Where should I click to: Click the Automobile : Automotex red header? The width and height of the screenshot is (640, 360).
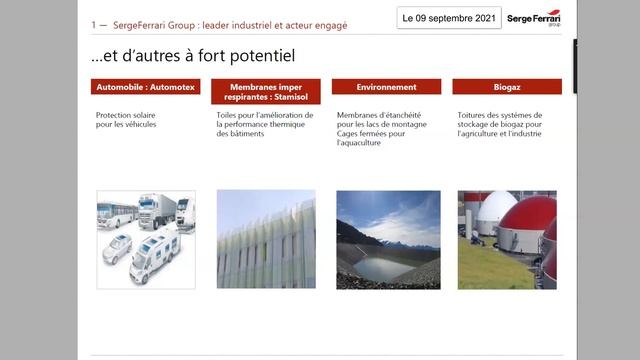(146, 87)
